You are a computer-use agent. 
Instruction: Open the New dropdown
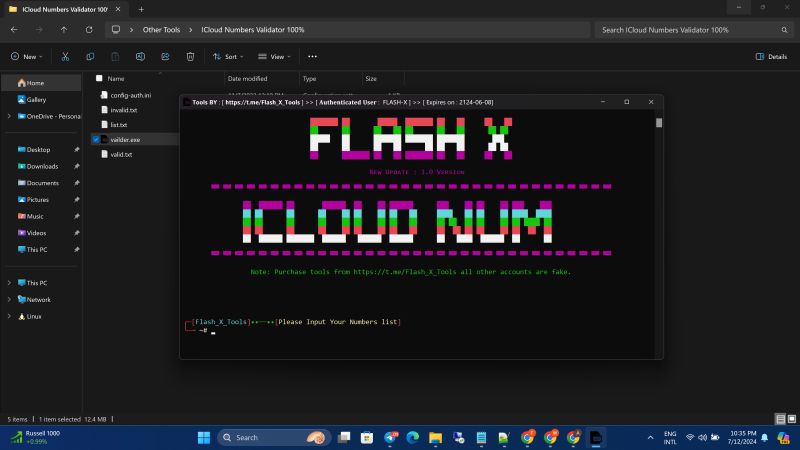tap(27, 57)
